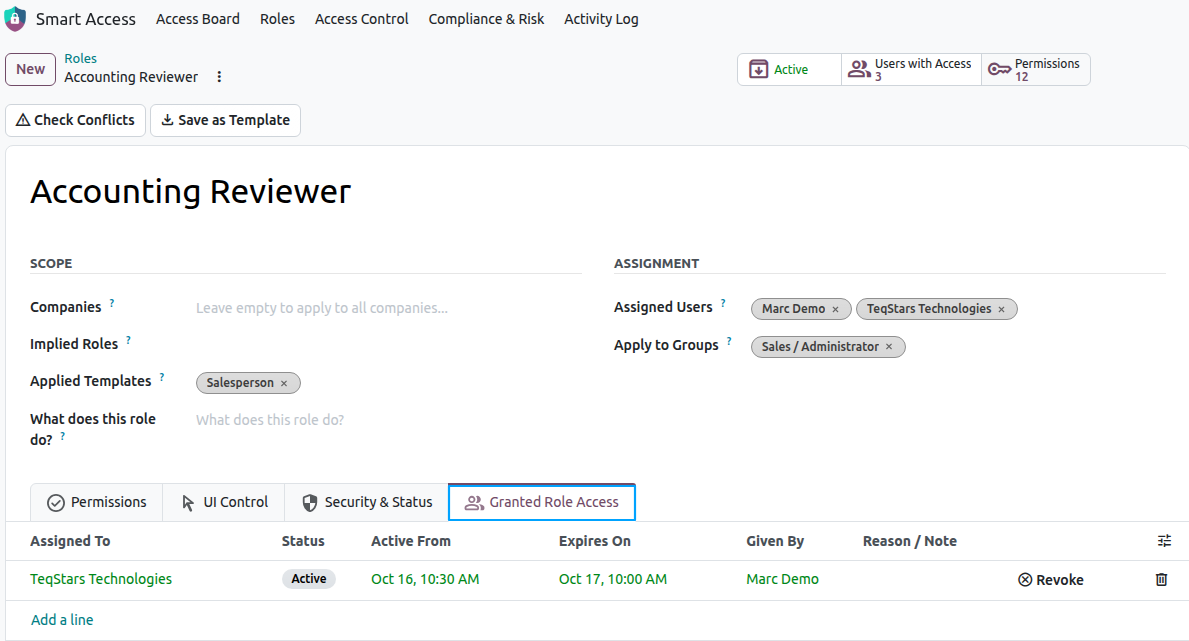This screenshot has width=1189, height=641.
Task: Show help tooltip for Apply to Groups
Action: pyautogui.click(x=729, y=341)
